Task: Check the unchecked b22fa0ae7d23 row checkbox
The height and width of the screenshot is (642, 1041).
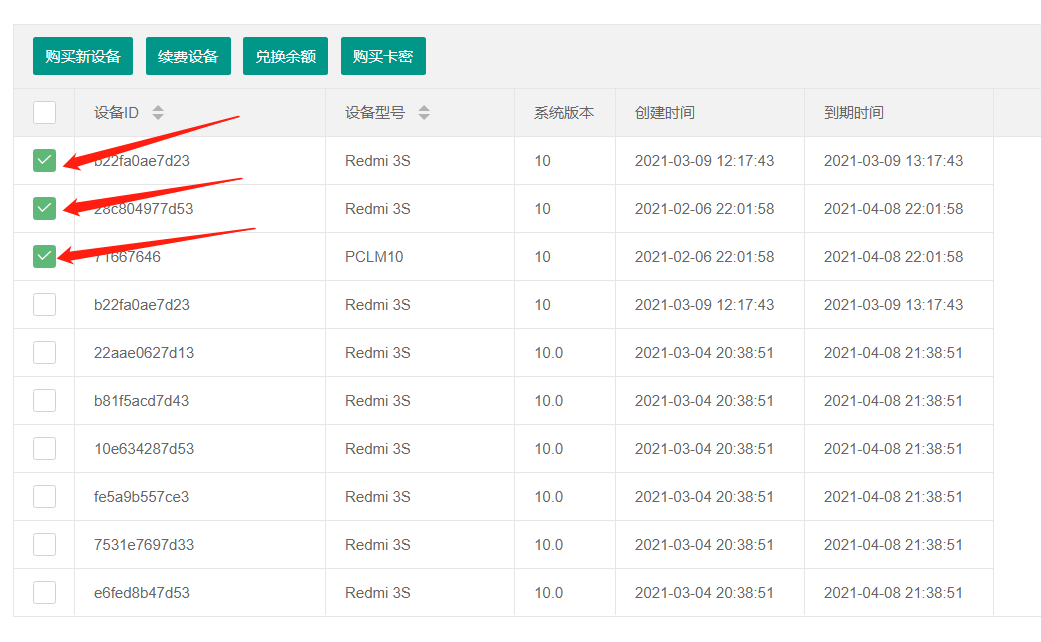Action: [44, 305]
